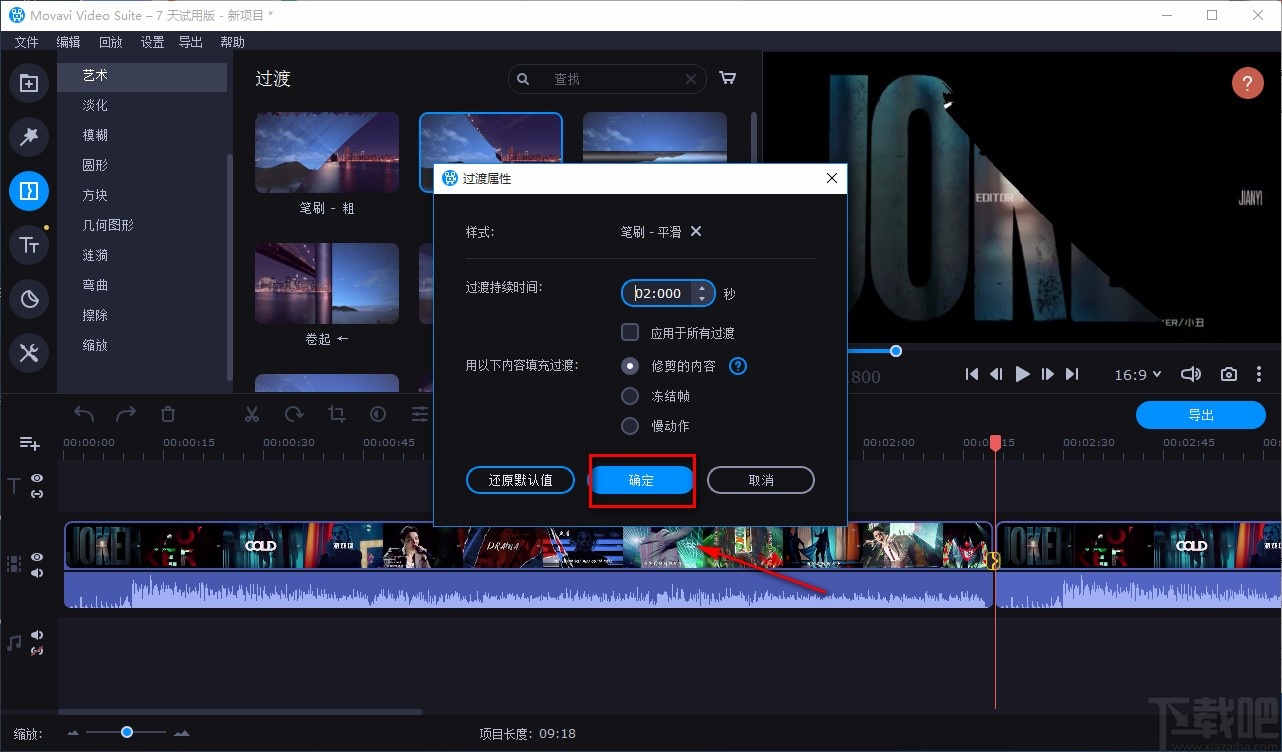Add a new track with plus-list icon

(29, 443)
